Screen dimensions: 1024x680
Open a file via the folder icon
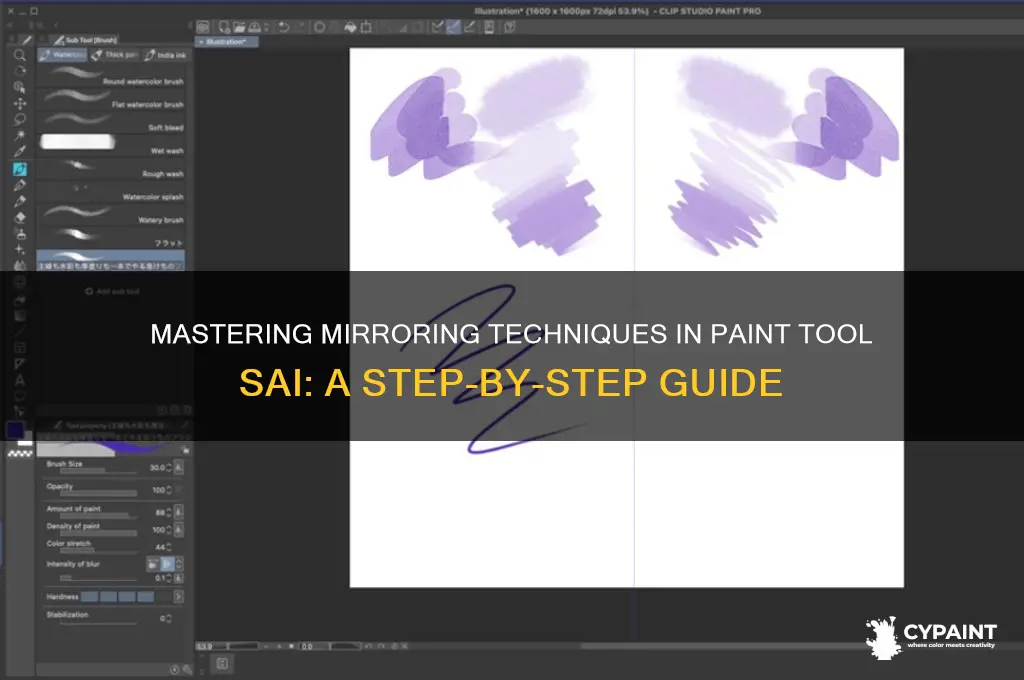pos(239,27)
